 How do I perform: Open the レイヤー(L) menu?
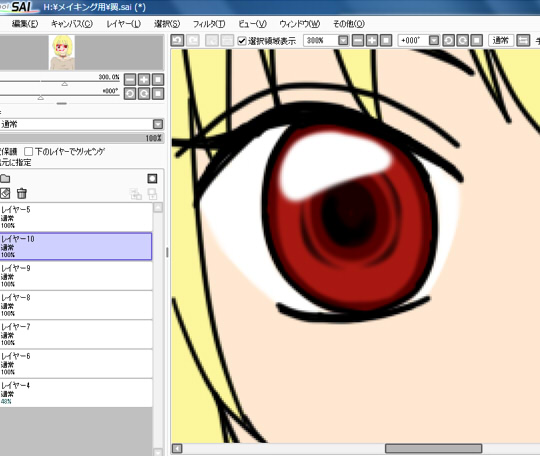124,24
